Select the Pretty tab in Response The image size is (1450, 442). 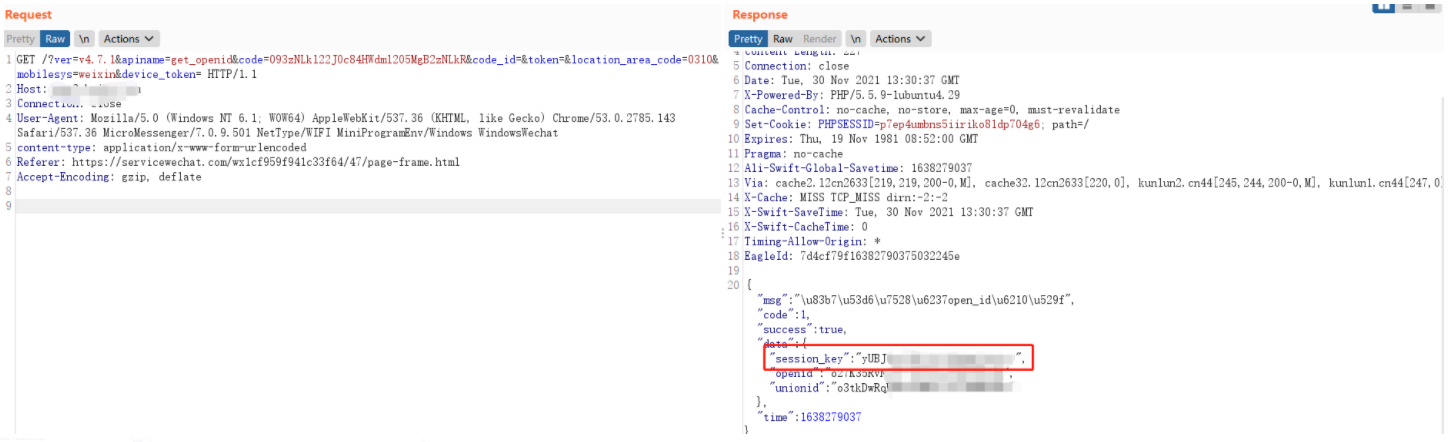coord(748,39)
